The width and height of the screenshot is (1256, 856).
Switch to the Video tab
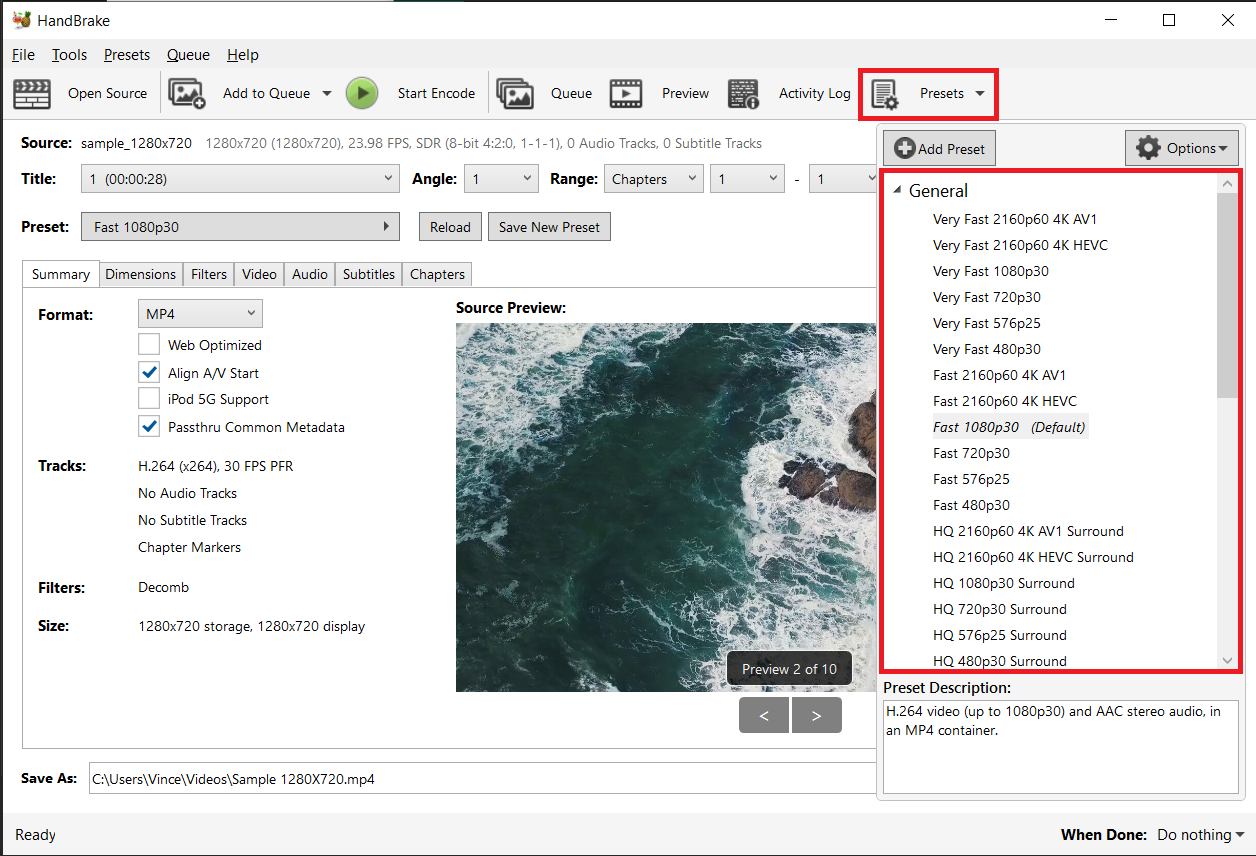click(x=258, y=273)
